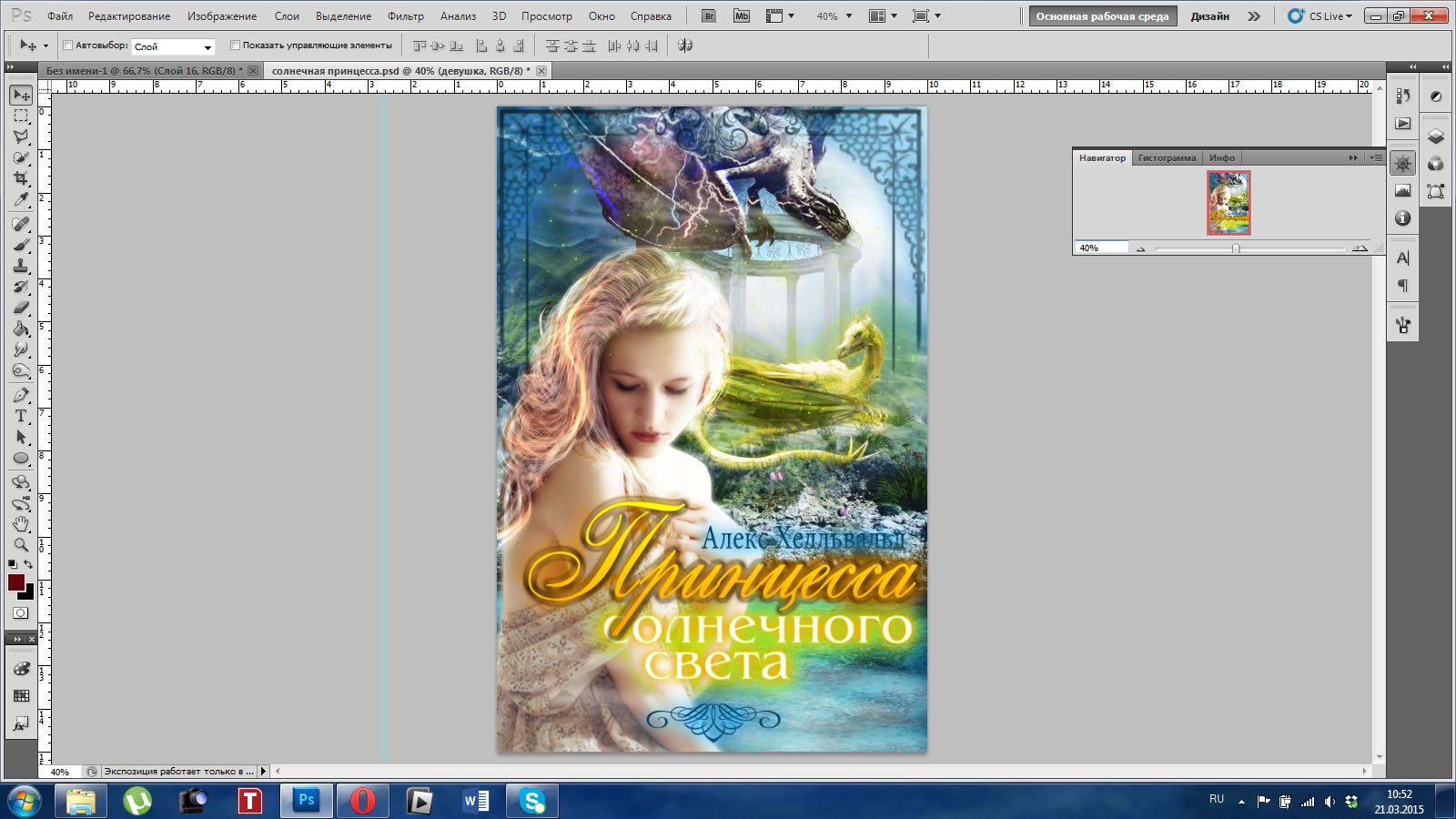Click the Основная рабочая среда workspace button

click(1102, 16)
